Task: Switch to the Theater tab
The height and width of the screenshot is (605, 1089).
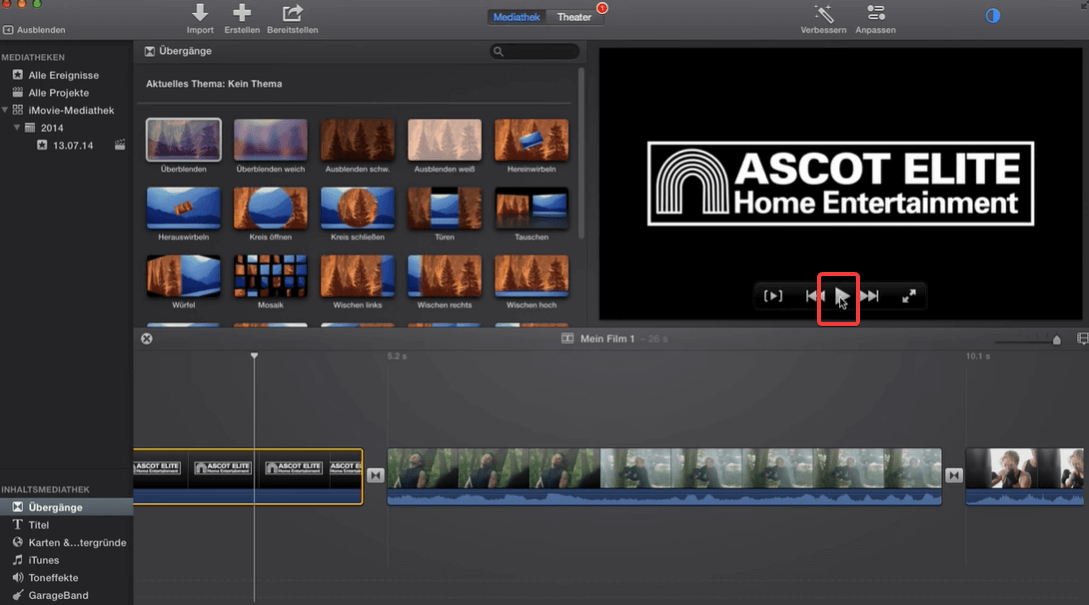Action: click(x=574, y=17)
